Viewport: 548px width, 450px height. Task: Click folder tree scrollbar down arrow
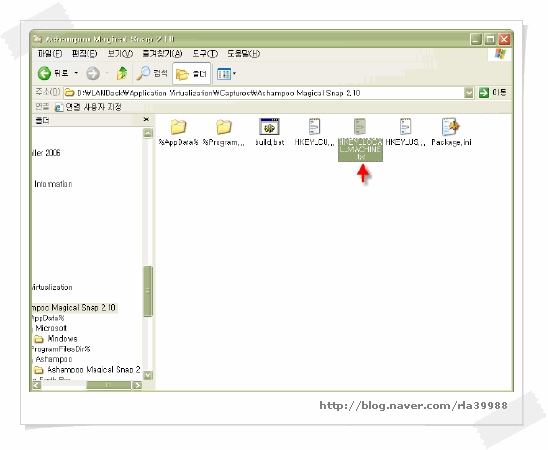(x=148, y=375)
